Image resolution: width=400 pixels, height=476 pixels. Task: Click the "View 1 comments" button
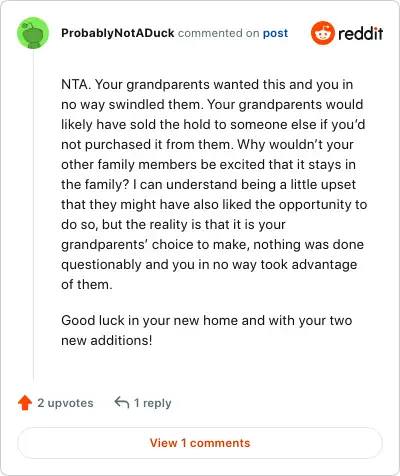[x=200, y=443]
